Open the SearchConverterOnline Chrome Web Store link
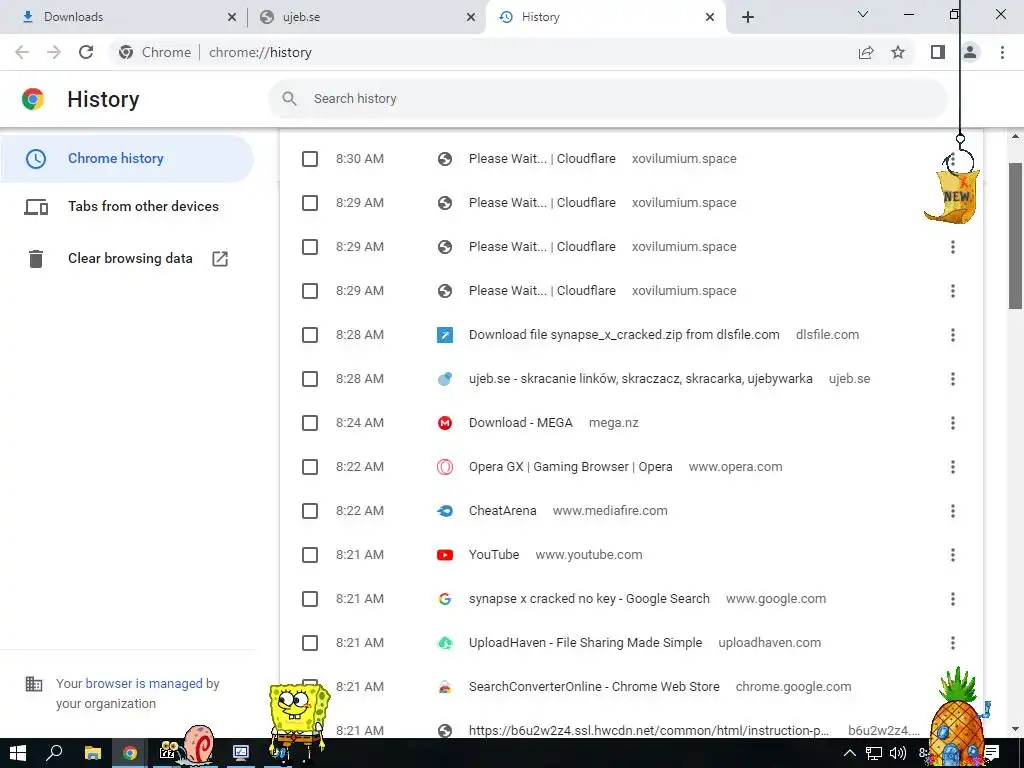 pos(594,687)
